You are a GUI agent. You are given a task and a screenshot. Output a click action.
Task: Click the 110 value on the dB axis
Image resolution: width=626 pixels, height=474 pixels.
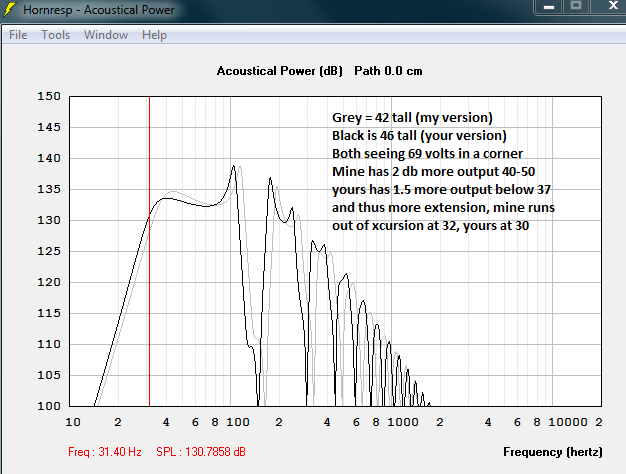[49, 344]
